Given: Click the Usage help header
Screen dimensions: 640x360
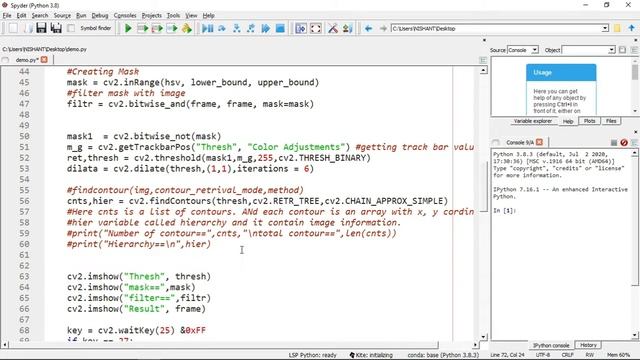Looking at the screenshot, I should coord(561,73).
